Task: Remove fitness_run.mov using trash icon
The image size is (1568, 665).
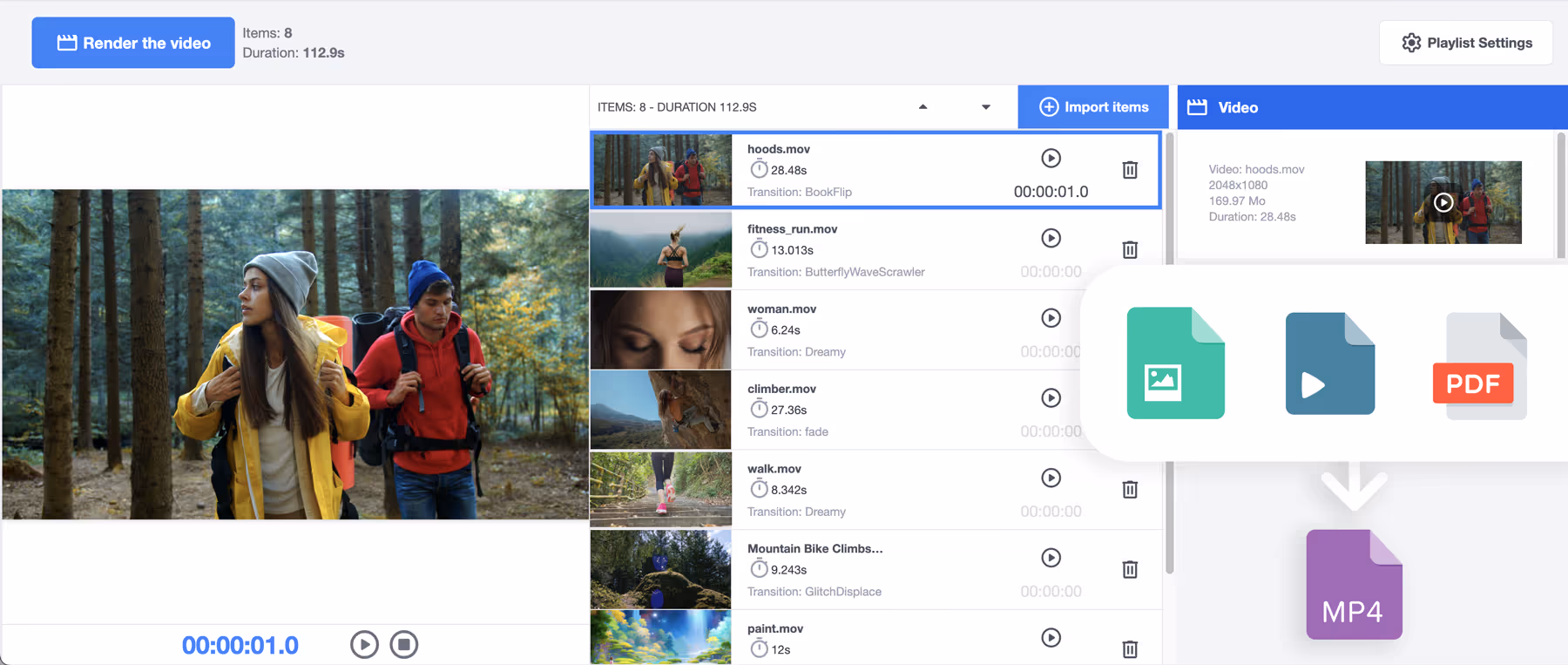Action: click(1130, 250)
